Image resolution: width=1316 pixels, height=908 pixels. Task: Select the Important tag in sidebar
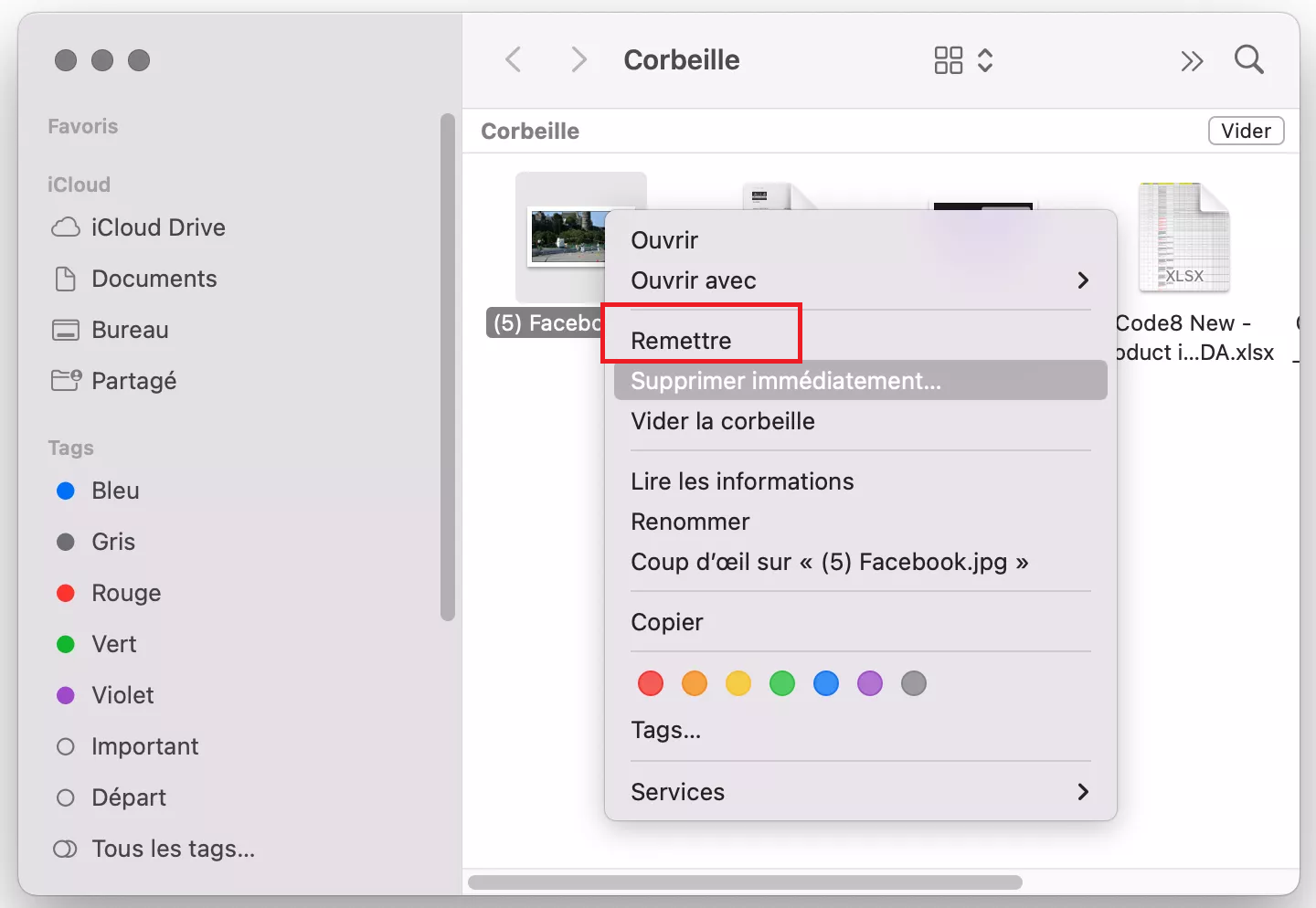144,746
